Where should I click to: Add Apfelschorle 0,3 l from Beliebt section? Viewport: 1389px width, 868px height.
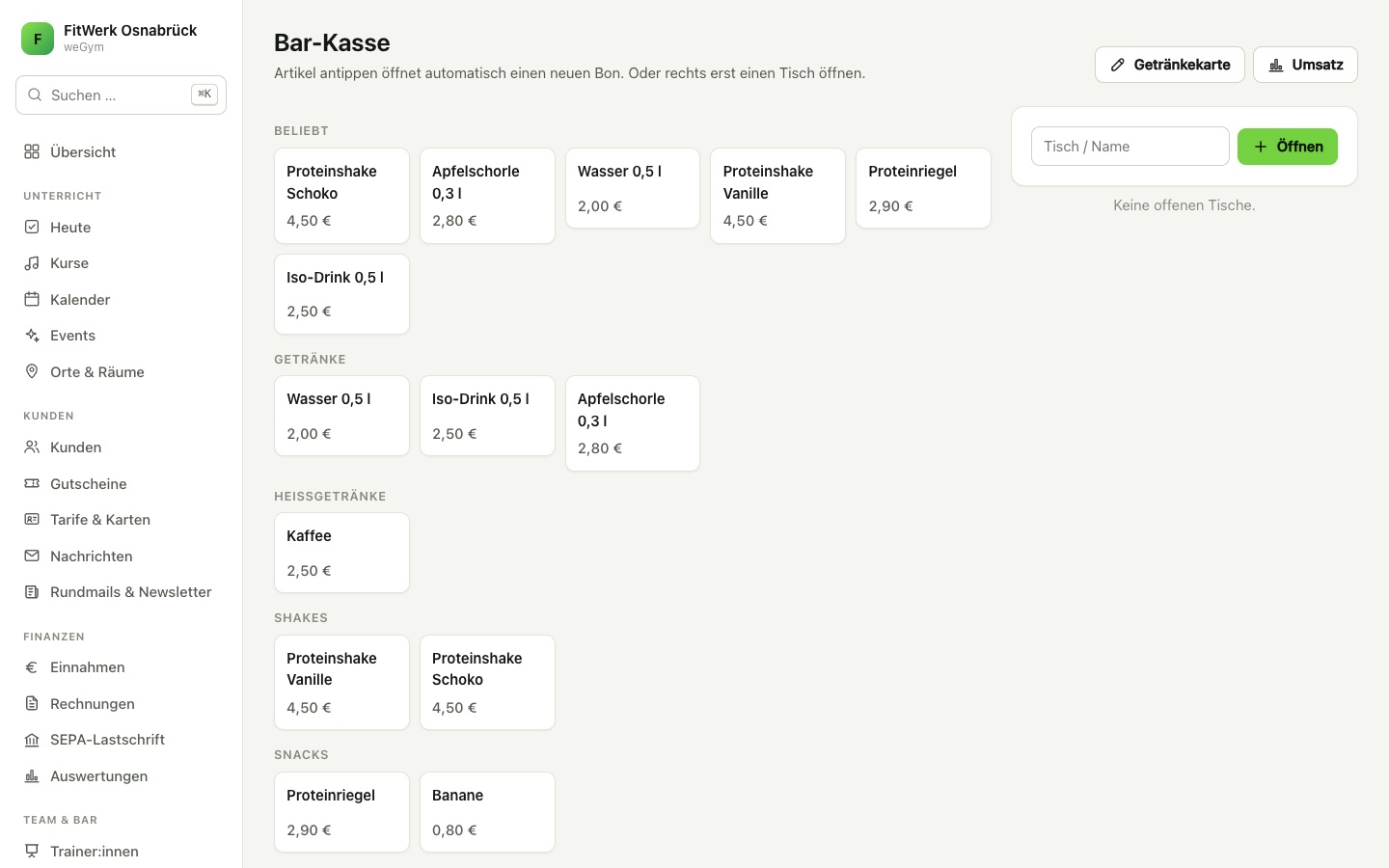487,196
